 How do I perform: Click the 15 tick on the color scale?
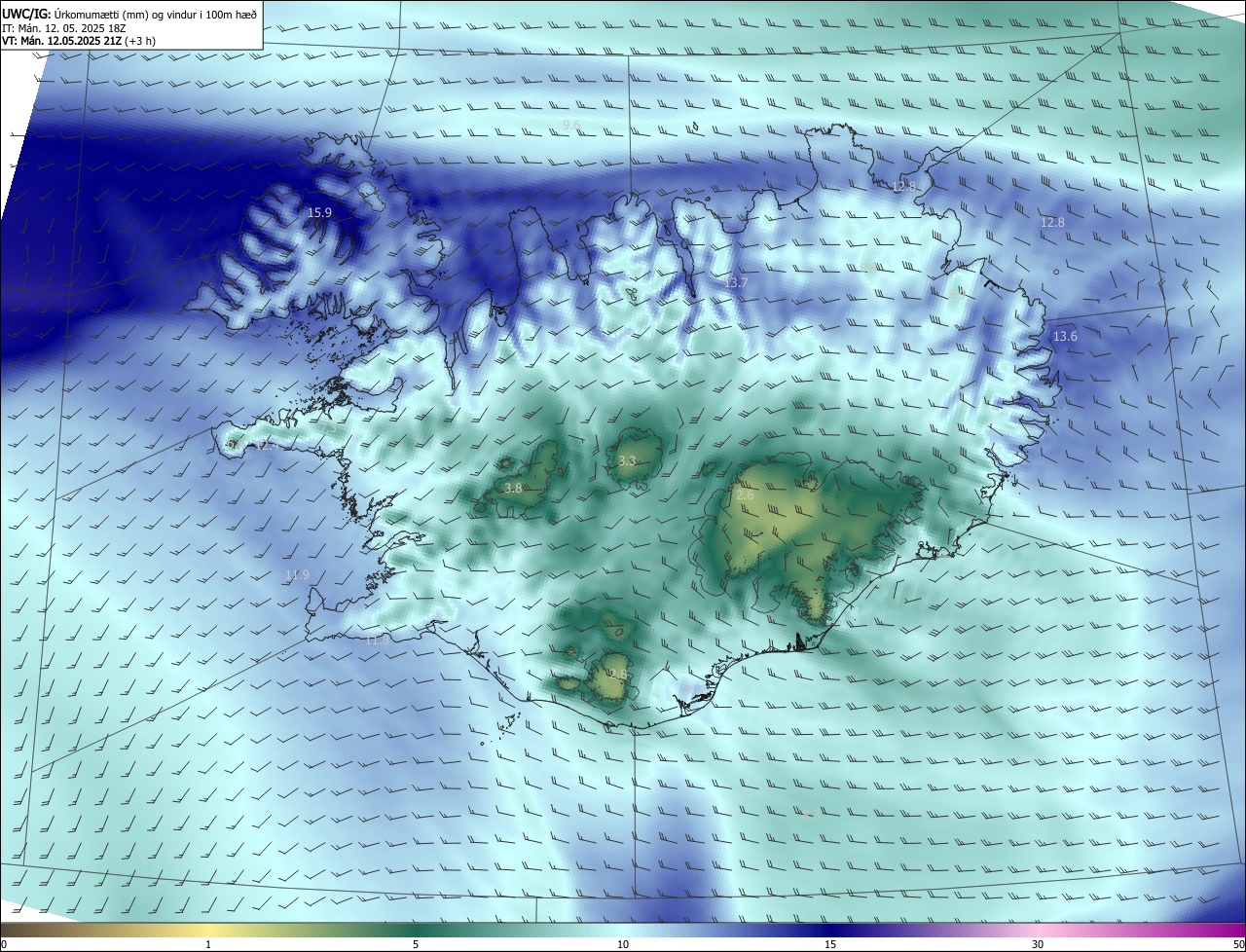click(830, 945)
